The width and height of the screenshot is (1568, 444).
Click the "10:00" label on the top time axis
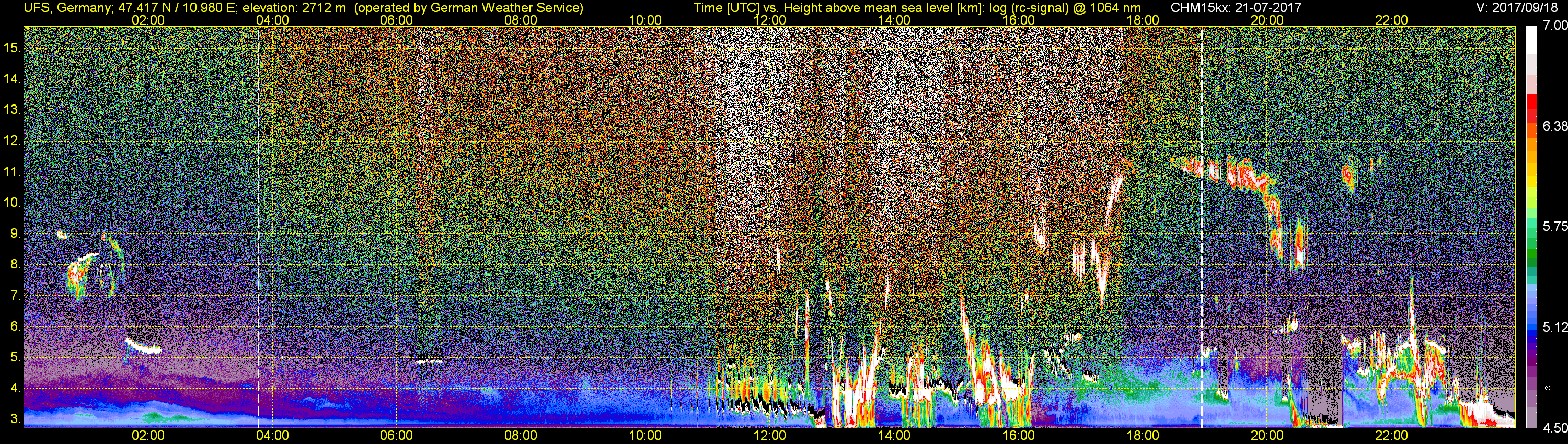645,20
